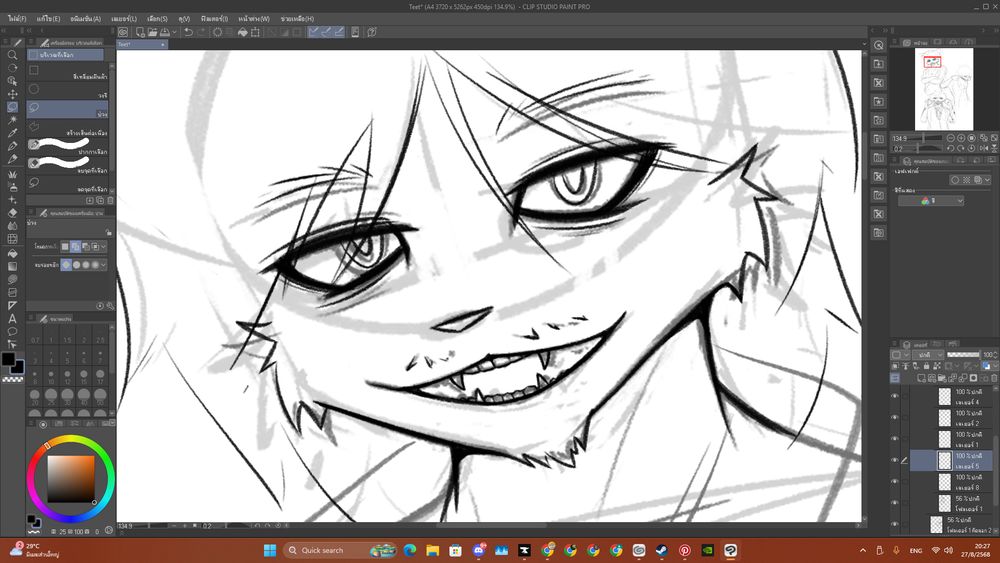Image resolution: width=1000 pixels, height=563 pixels.
Task: Expand Layer Property effect dropdown arrow
Action: (987, 180)
